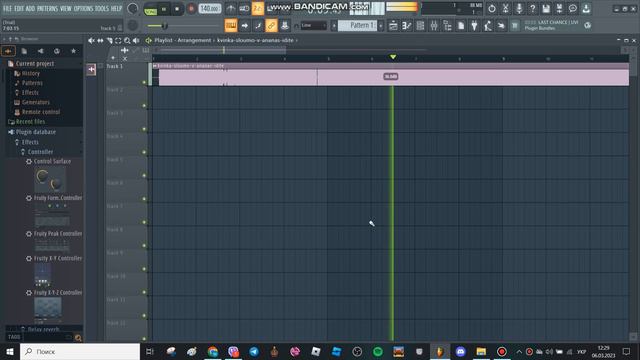
Task: Click the browser TAGS search magnifier
Action: coord(78,338)
